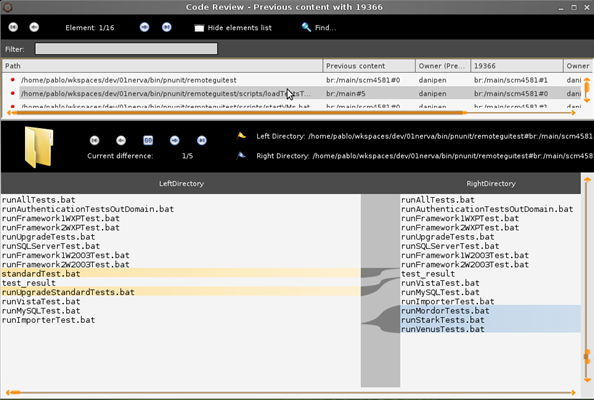This screenshot has width=594, height=400.
Task: Click the yellow Left Directory flag icon
Action: [x=241, y=136]
